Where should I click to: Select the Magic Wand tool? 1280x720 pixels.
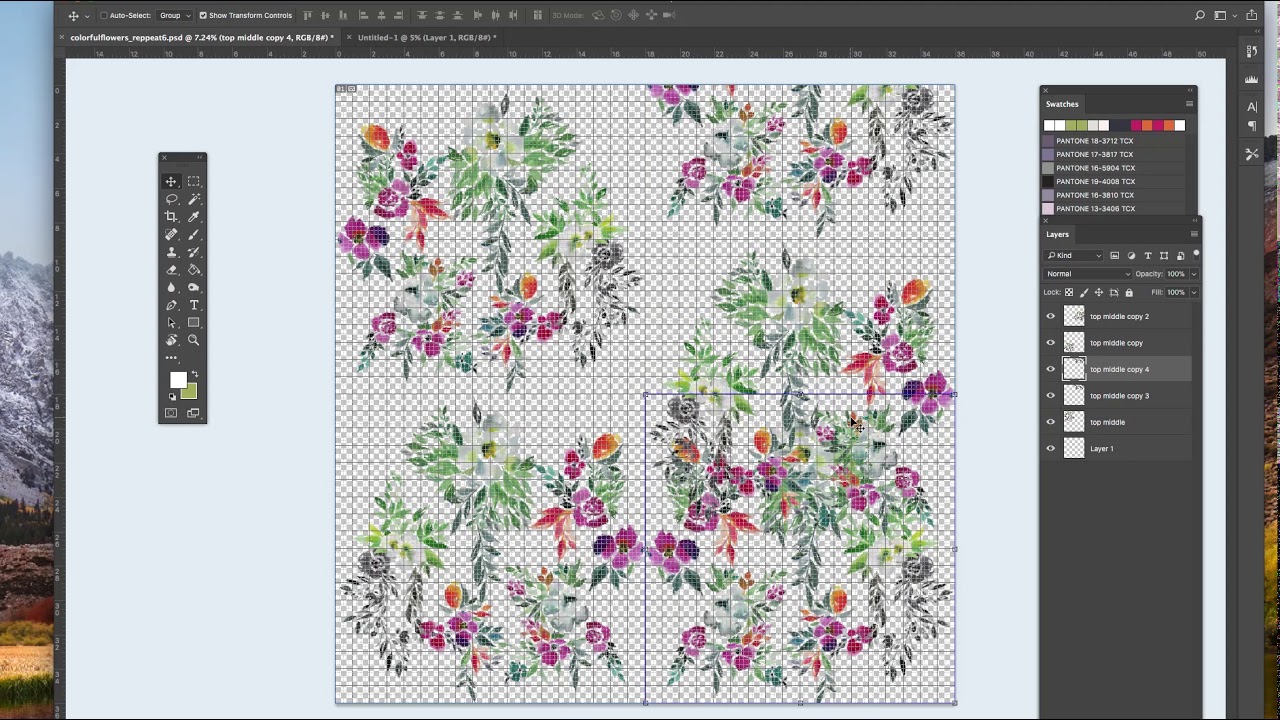pos(194,199)
